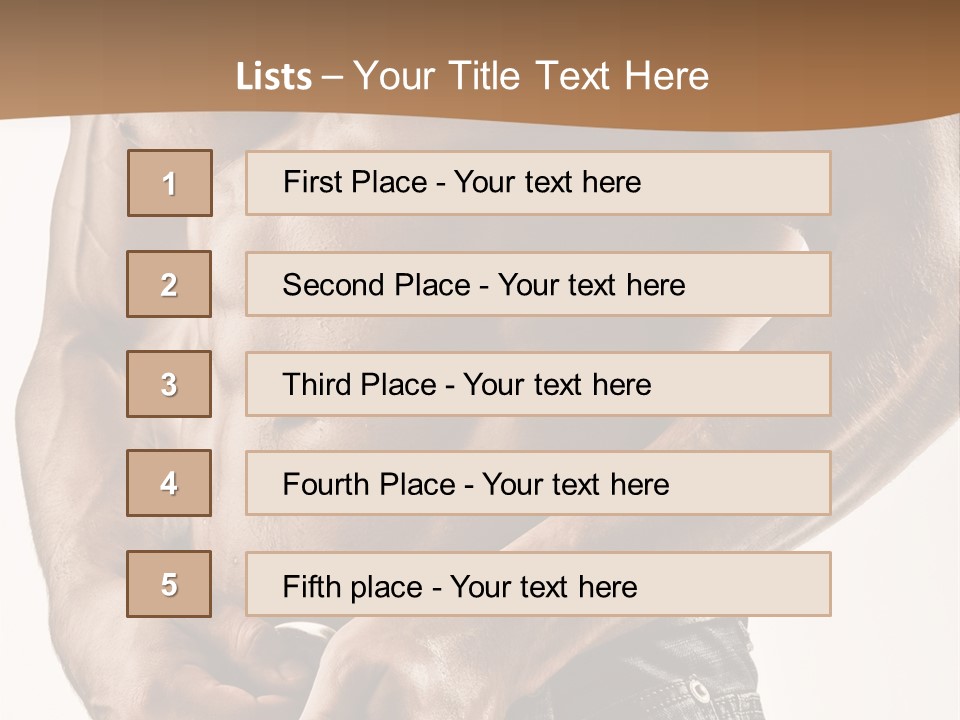Image resolution: width=960 pixels, height=720 pixels.
Task: Select the number 2 square
Action: tap(169, 284)
